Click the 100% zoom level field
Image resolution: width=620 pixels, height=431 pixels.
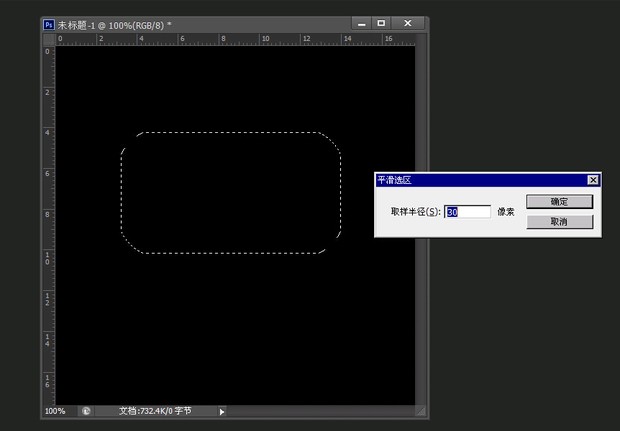pos(56,410)
